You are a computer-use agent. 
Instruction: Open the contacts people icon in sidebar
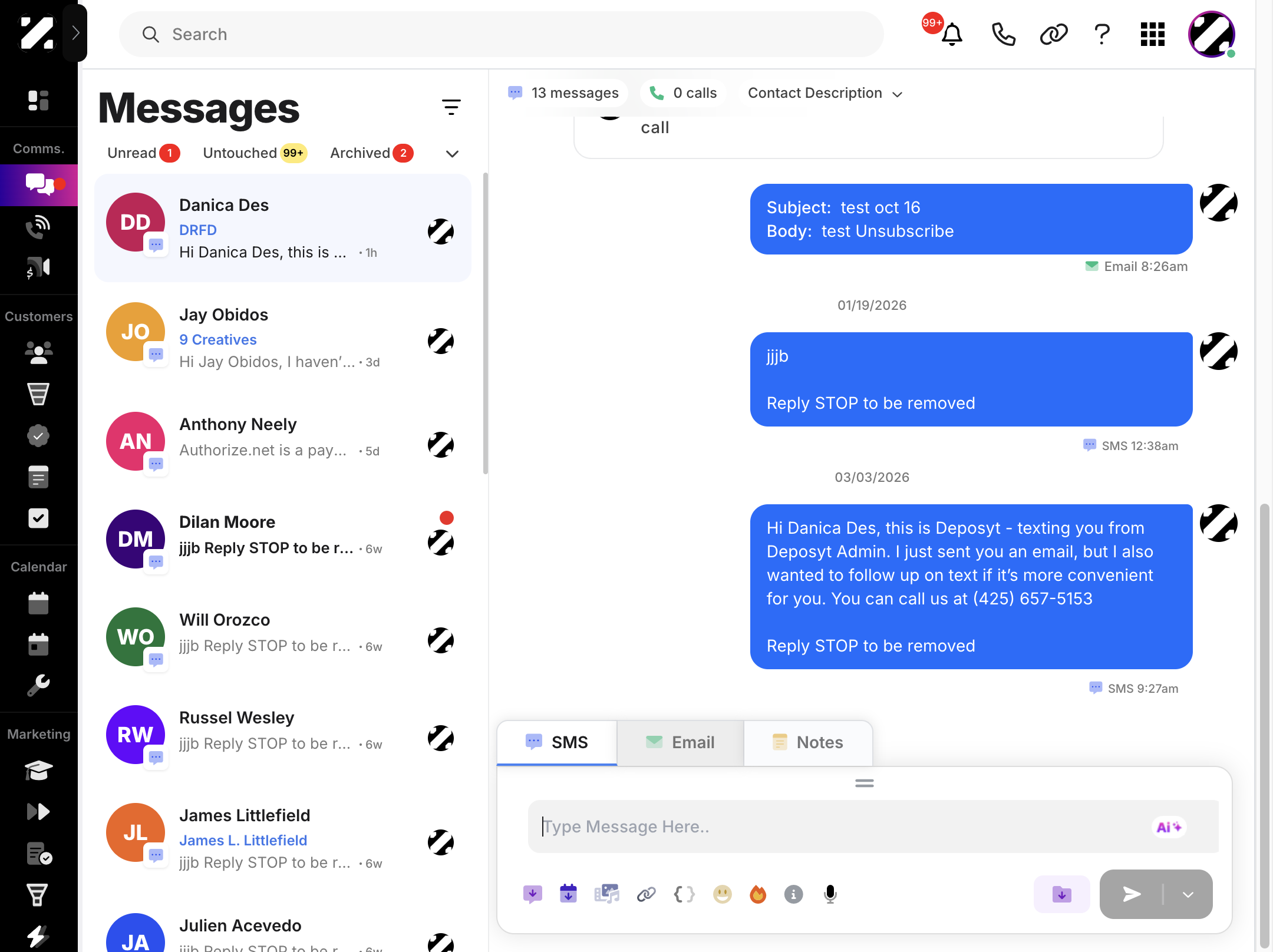tap(38, 352)
